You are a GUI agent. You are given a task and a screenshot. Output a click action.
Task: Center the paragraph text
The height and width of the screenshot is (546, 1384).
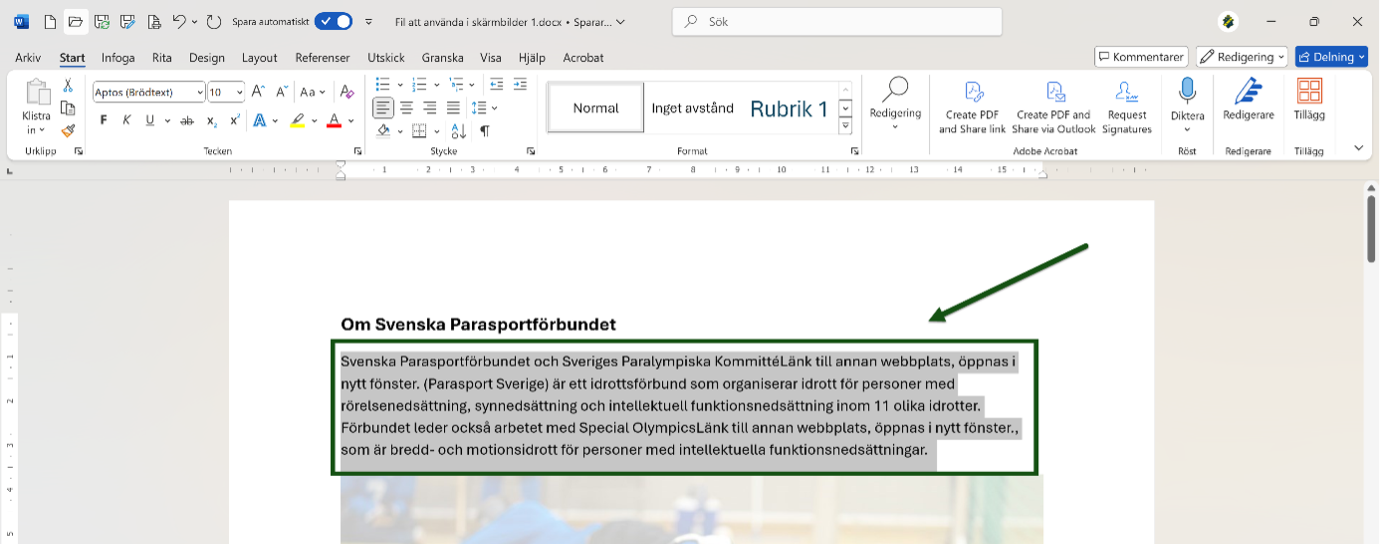coord(407,108)
